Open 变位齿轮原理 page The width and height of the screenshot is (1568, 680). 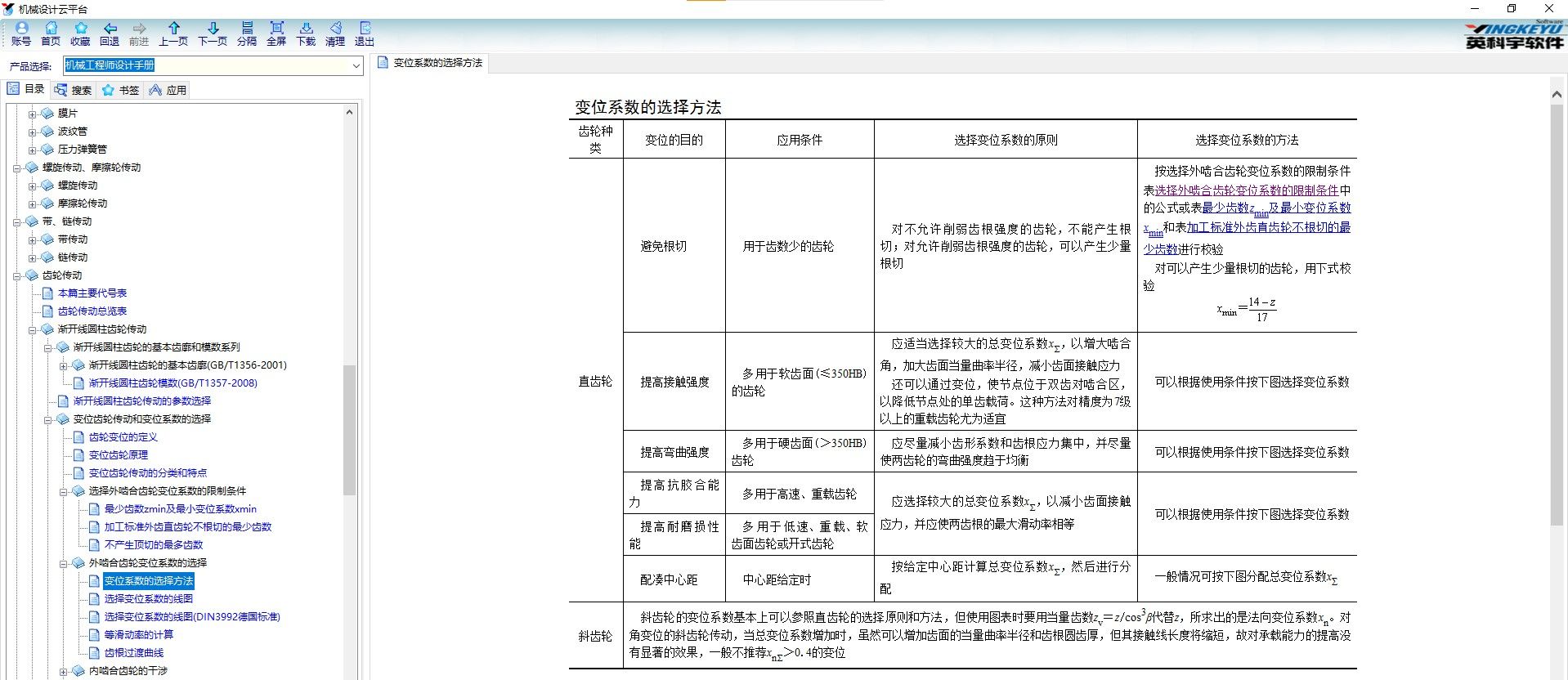click(x=118, y=455)
